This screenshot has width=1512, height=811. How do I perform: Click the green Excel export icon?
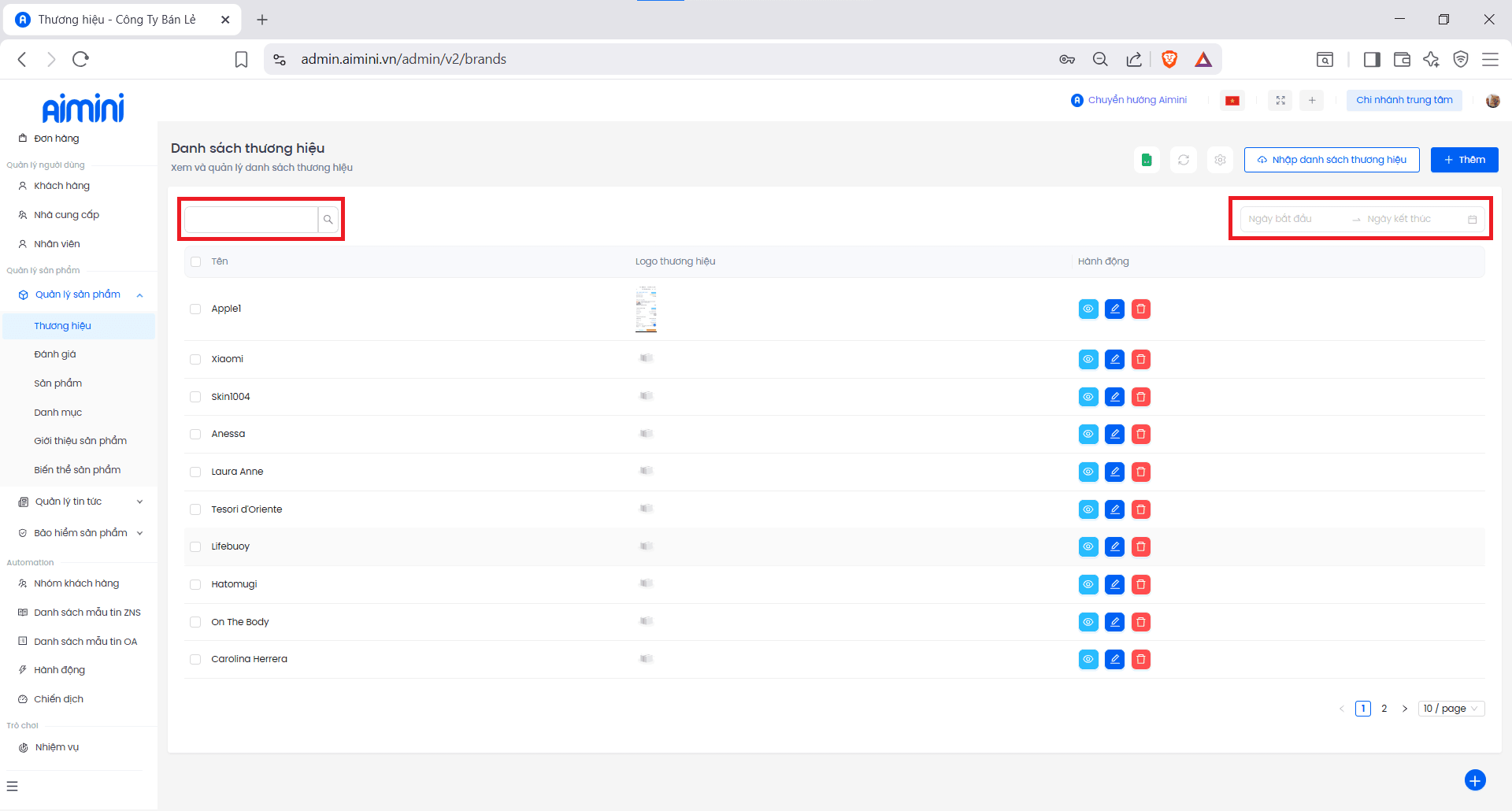tap(1147, 160)
